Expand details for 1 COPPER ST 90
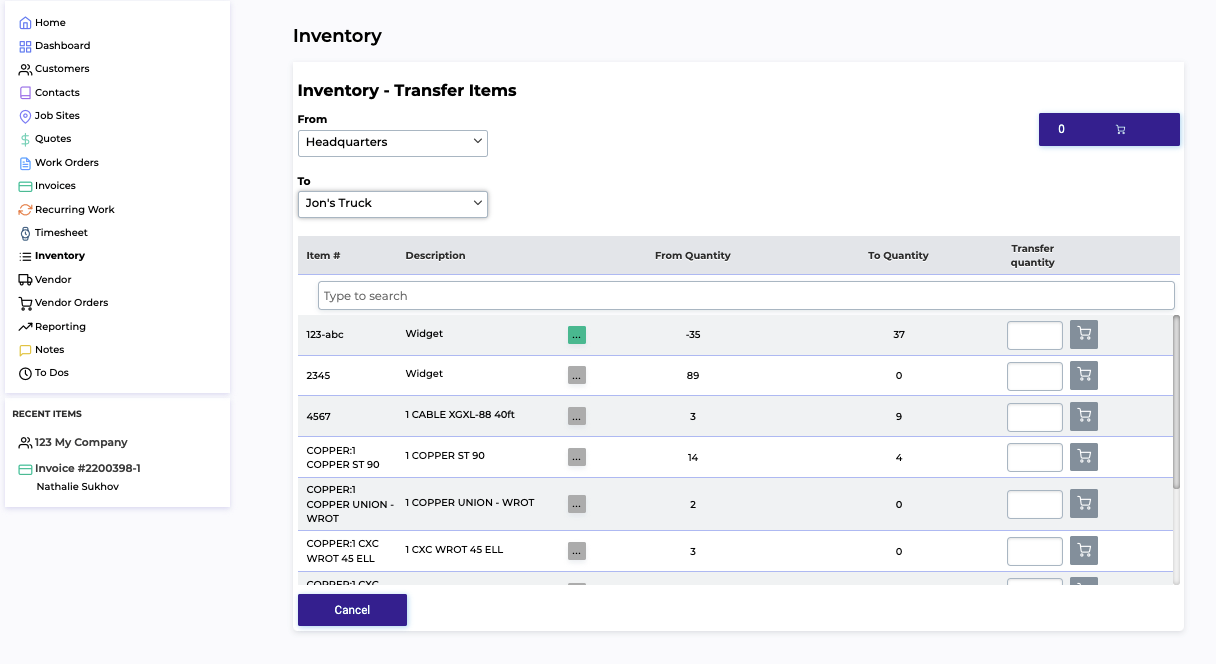This screenshot has width=1216, height=664. 577,457
